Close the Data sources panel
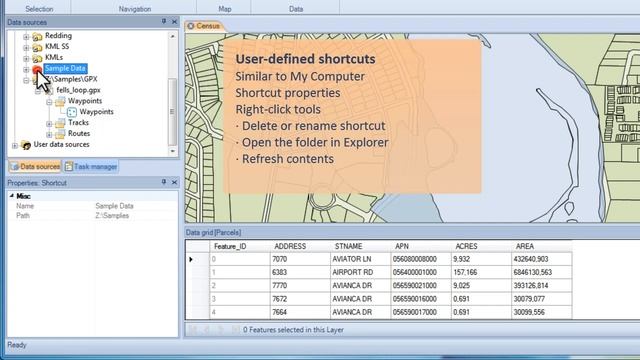 coord(174,22)
